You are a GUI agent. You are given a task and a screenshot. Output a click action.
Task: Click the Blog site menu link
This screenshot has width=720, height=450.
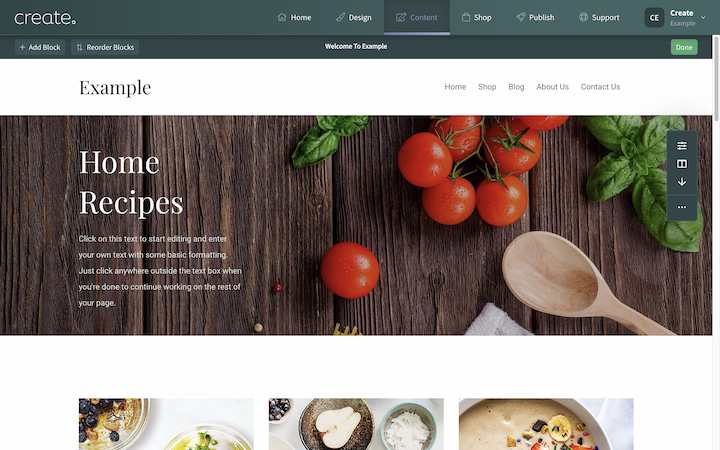point(516,87)
